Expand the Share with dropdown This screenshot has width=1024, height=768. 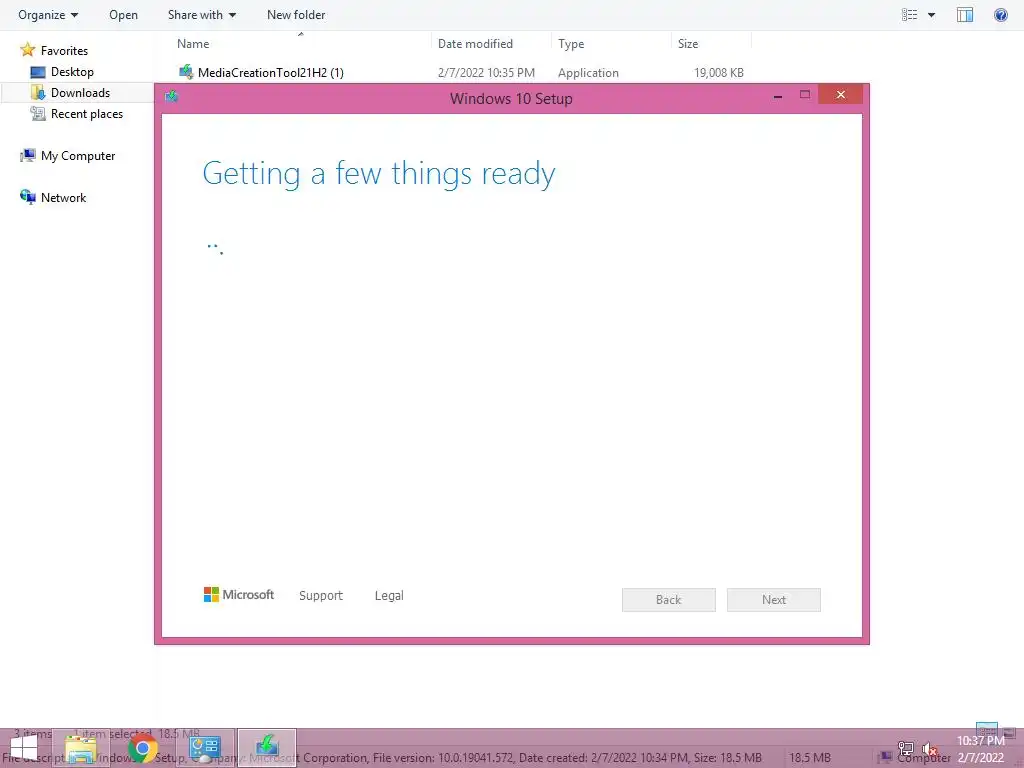coord(201,14)
